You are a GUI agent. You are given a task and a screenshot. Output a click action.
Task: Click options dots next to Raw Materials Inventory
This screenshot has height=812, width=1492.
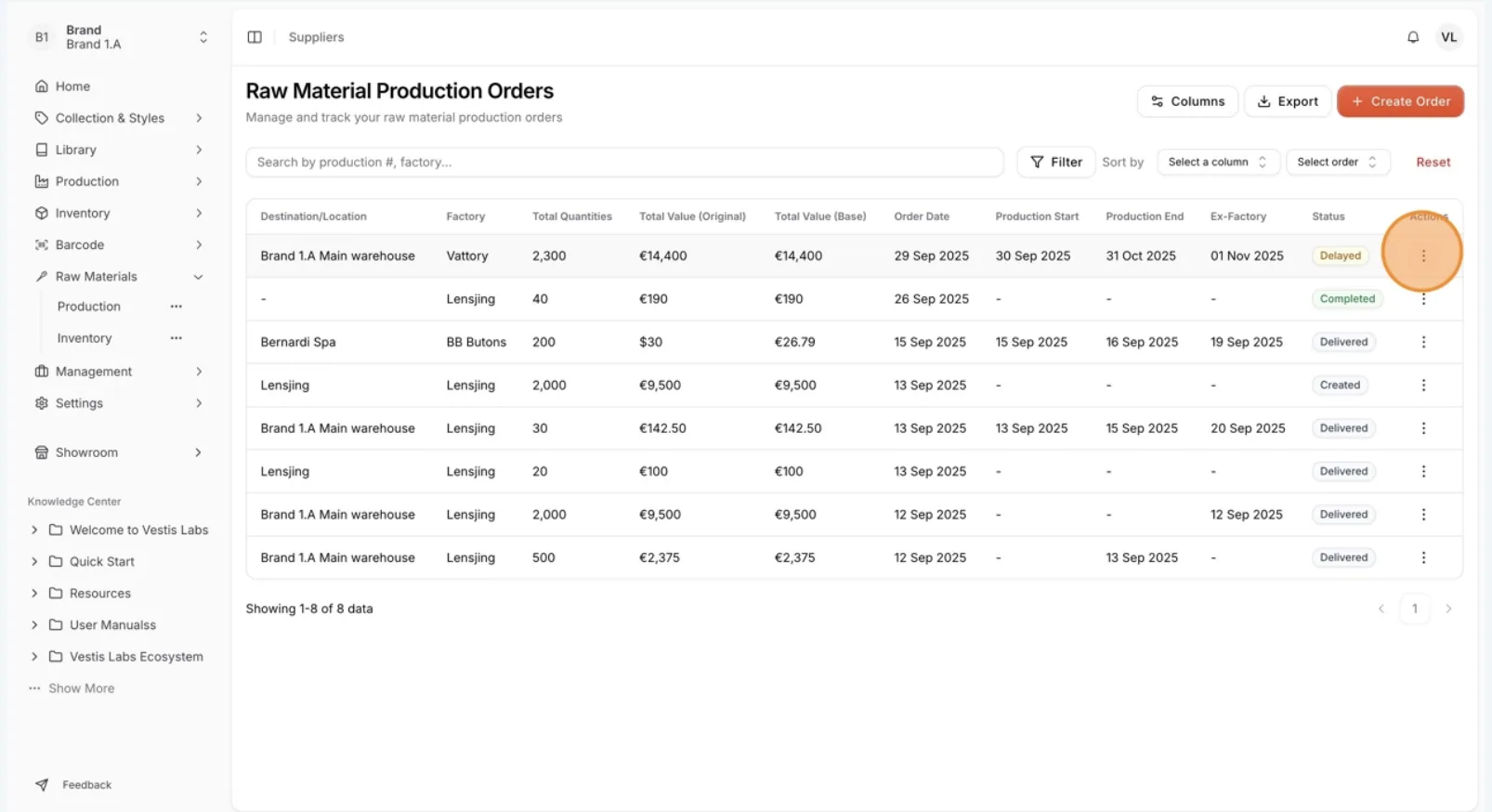[177, 338]
